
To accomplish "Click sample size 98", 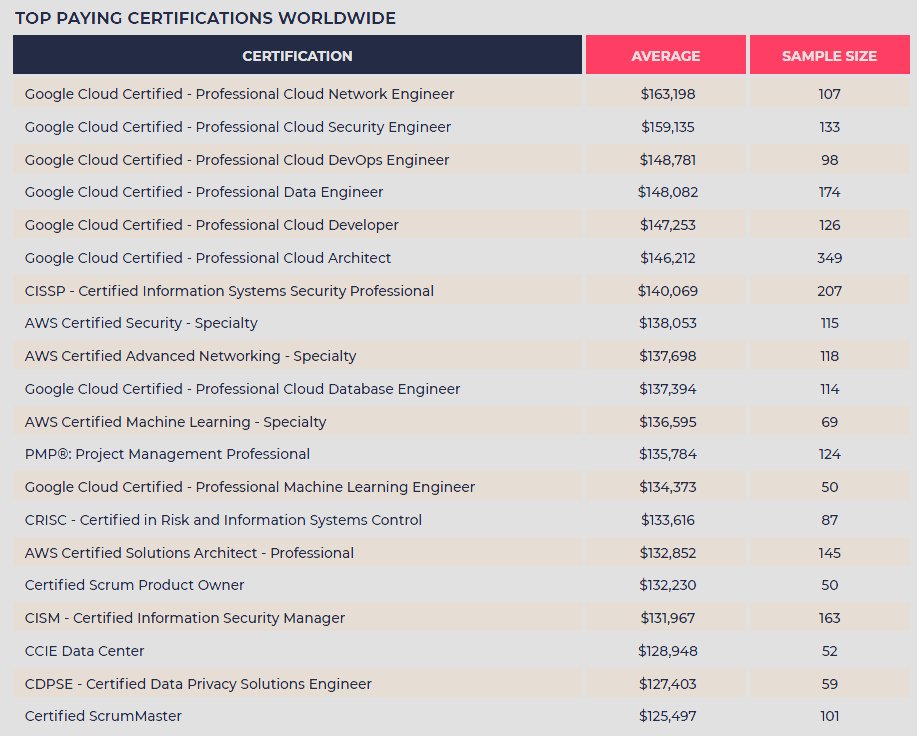I will 829,160.
